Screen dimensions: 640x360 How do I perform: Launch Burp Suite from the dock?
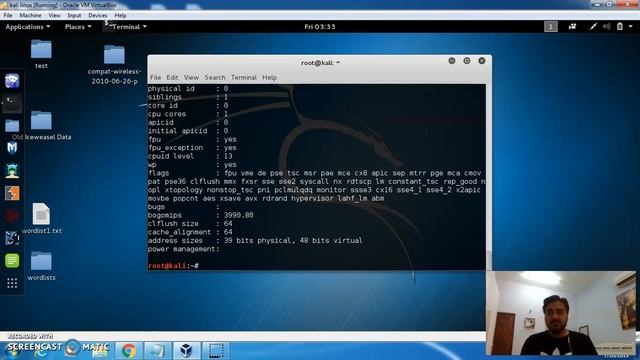click(12, 193)
